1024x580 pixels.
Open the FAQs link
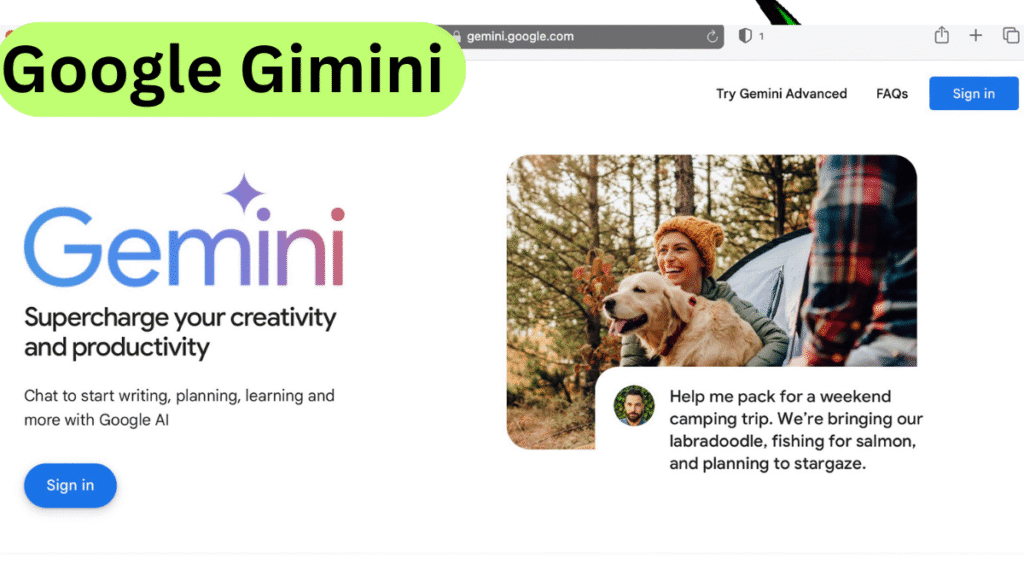tap(891, 94)
